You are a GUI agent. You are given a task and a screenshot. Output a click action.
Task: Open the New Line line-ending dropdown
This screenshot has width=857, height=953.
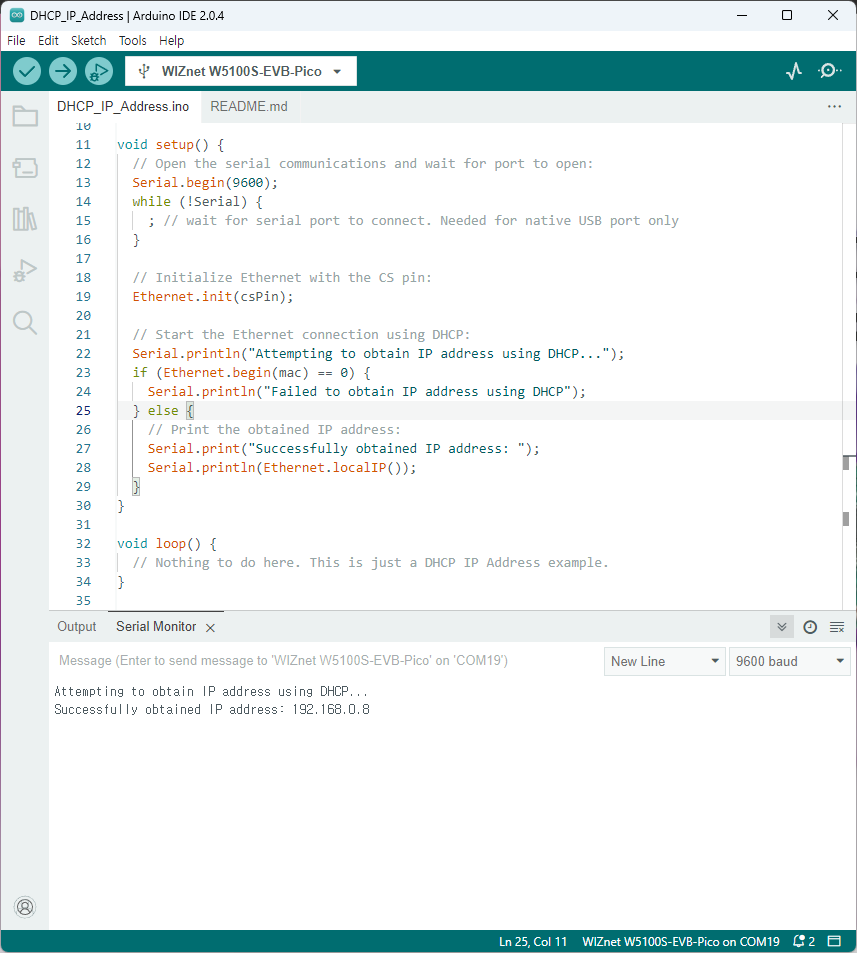(x=664, y=661)
